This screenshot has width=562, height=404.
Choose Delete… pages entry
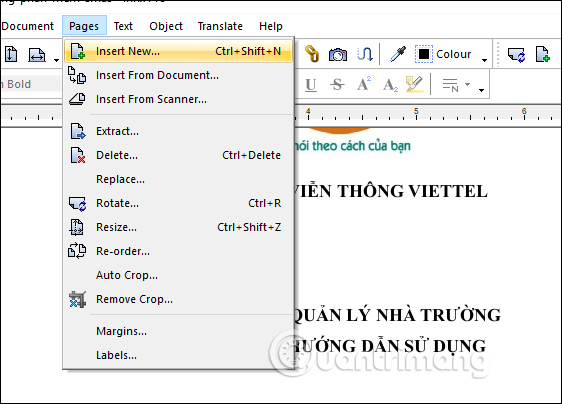[x=178, y=155]
